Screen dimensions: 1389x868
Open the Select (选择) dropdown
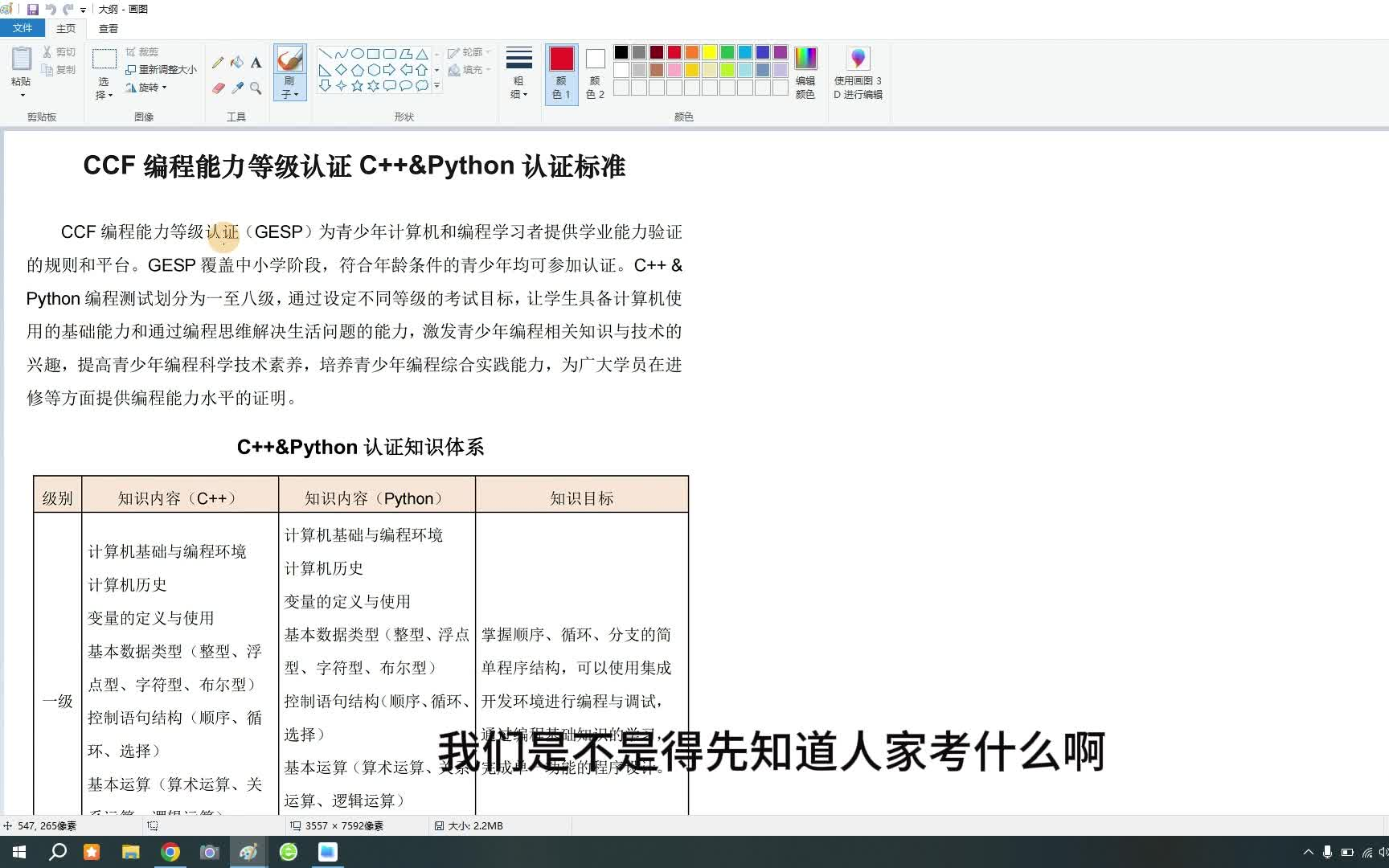pyautogui.click(x=104, y=88)
